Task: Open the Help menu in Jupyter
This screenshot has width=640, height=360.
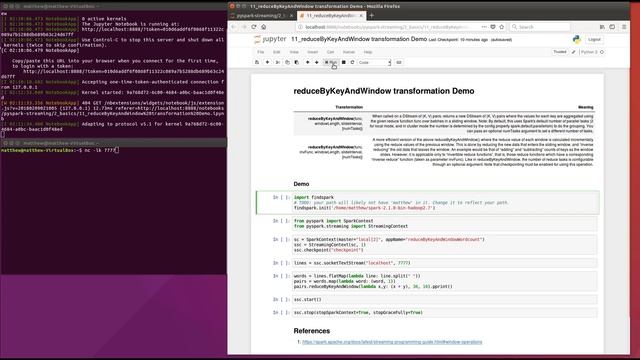Action: coord(368,52)
